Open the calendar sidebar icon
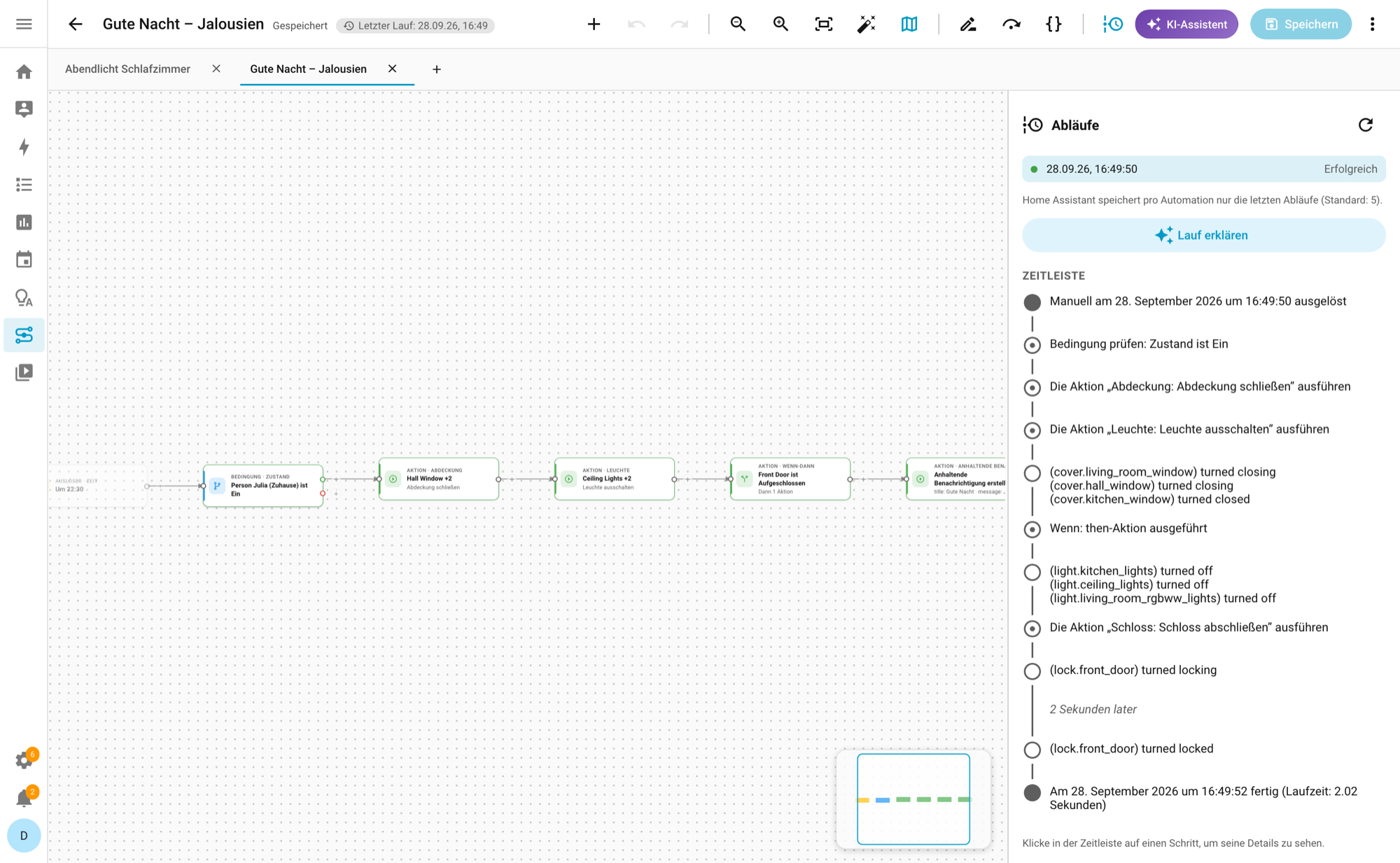The height and width of the screenshot is (863, 1400). pos(24,260)
